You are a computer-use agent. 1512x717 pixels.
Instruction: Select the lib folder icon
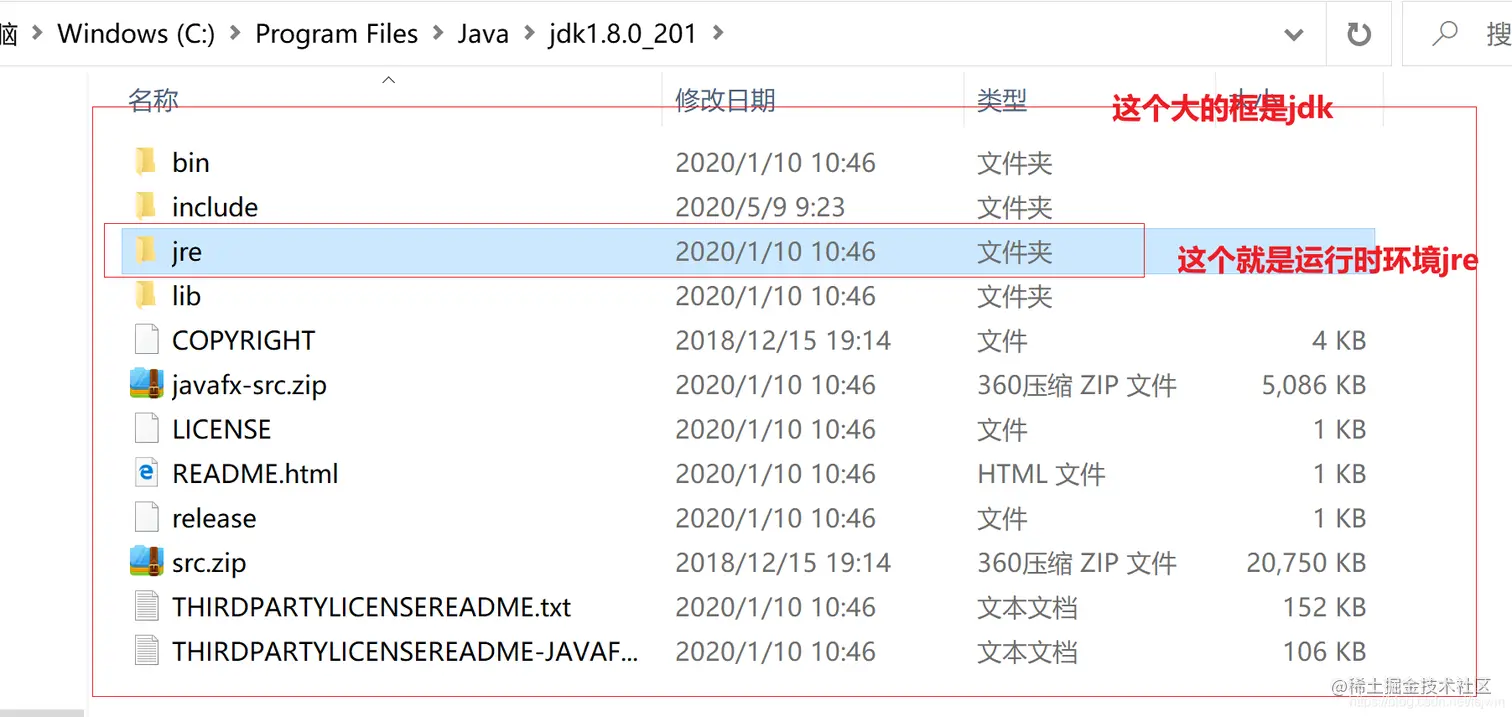coord(146,296)
